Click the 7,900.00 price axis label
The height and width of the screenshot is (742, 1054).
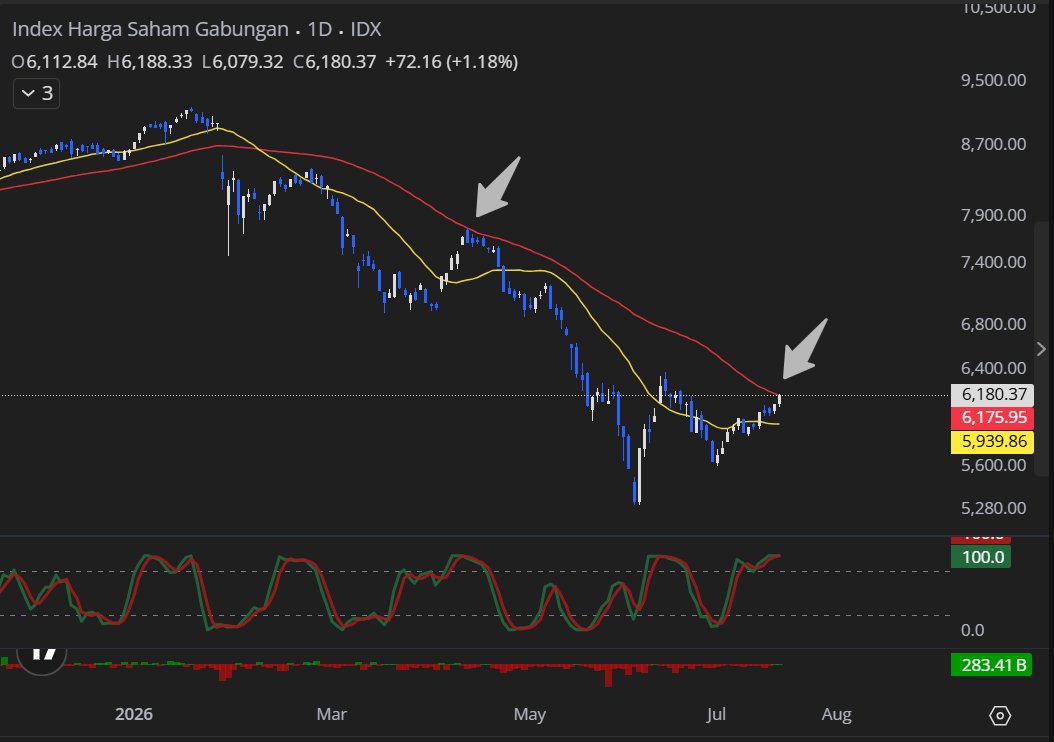[994, 215]
